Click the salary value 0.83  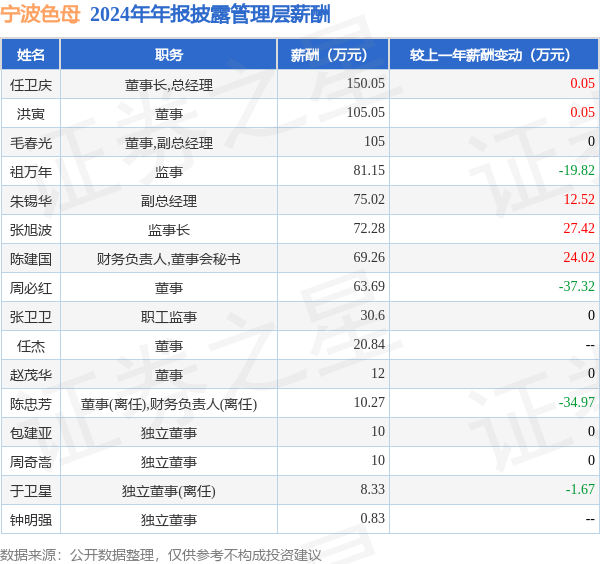pos(372,518)
